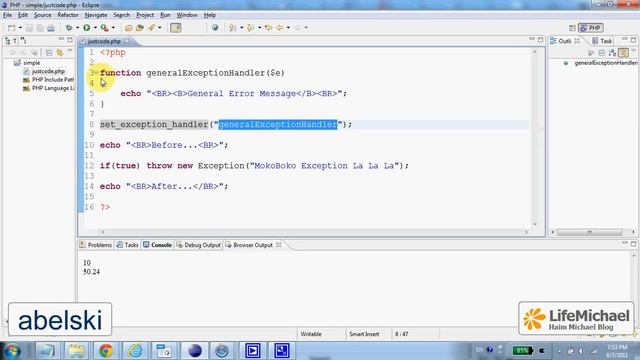640x360 pixels.
Task: Open Google Chrome from the taskbar
Action: [x=106, y=351]
